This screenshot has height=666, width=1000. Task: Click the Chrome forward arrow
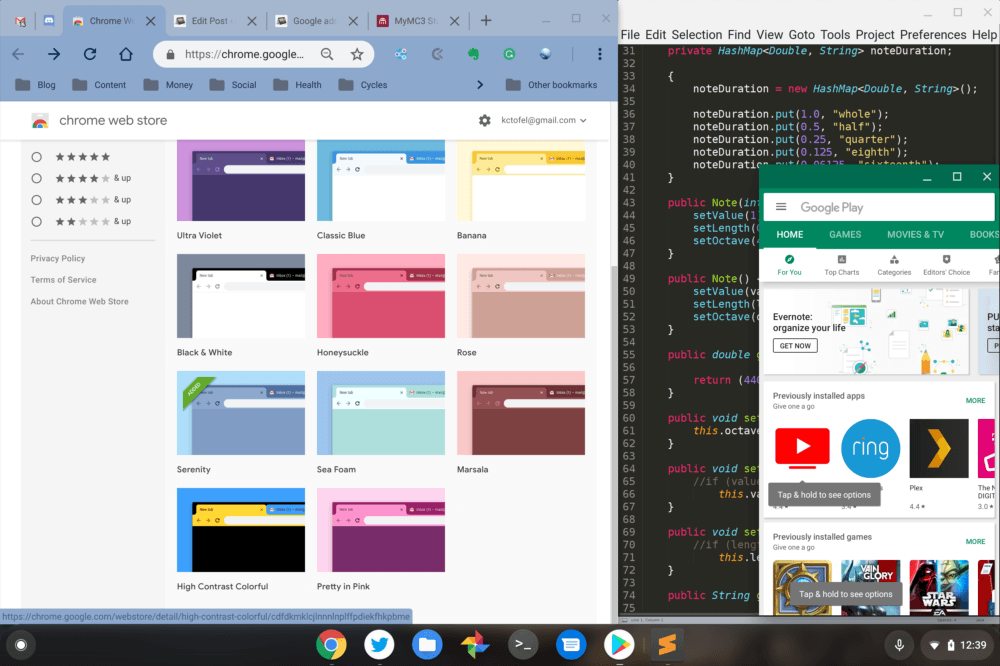point(54,54)
